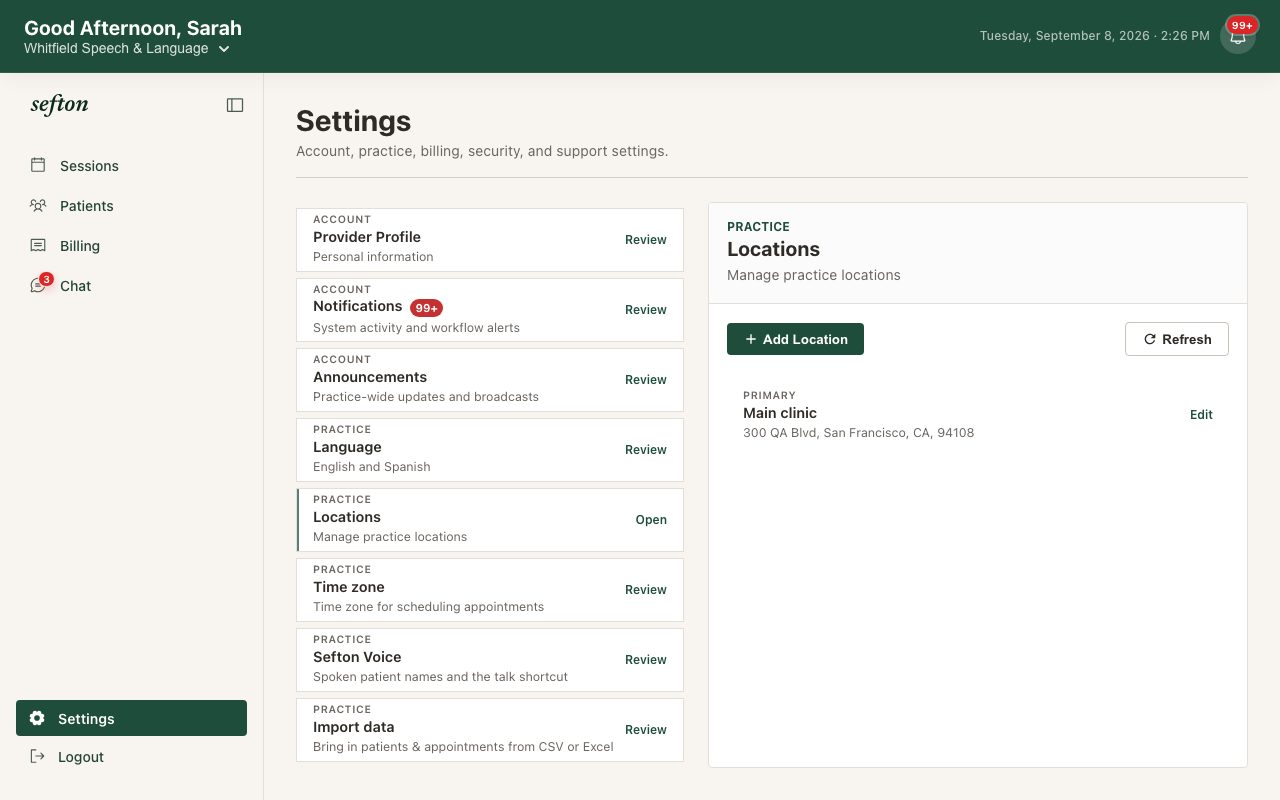Select the Announcements card title
The image size is (1280, 800).
pos(370,377)
